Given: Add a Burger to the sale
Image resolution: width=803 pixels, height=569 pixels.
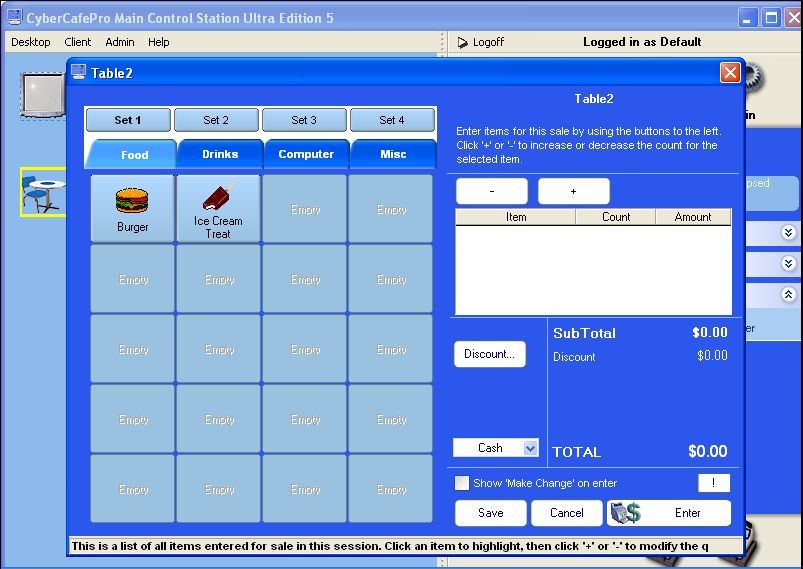Looking at the screenshot, I should click(x=132, y=209).
